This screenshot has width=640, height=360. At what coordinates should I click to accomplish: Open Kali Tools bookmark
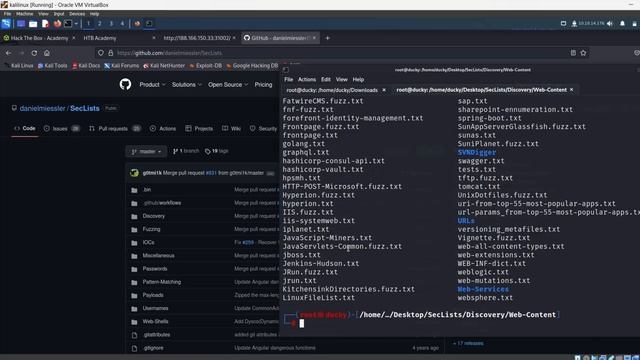[x=53, y=66]
